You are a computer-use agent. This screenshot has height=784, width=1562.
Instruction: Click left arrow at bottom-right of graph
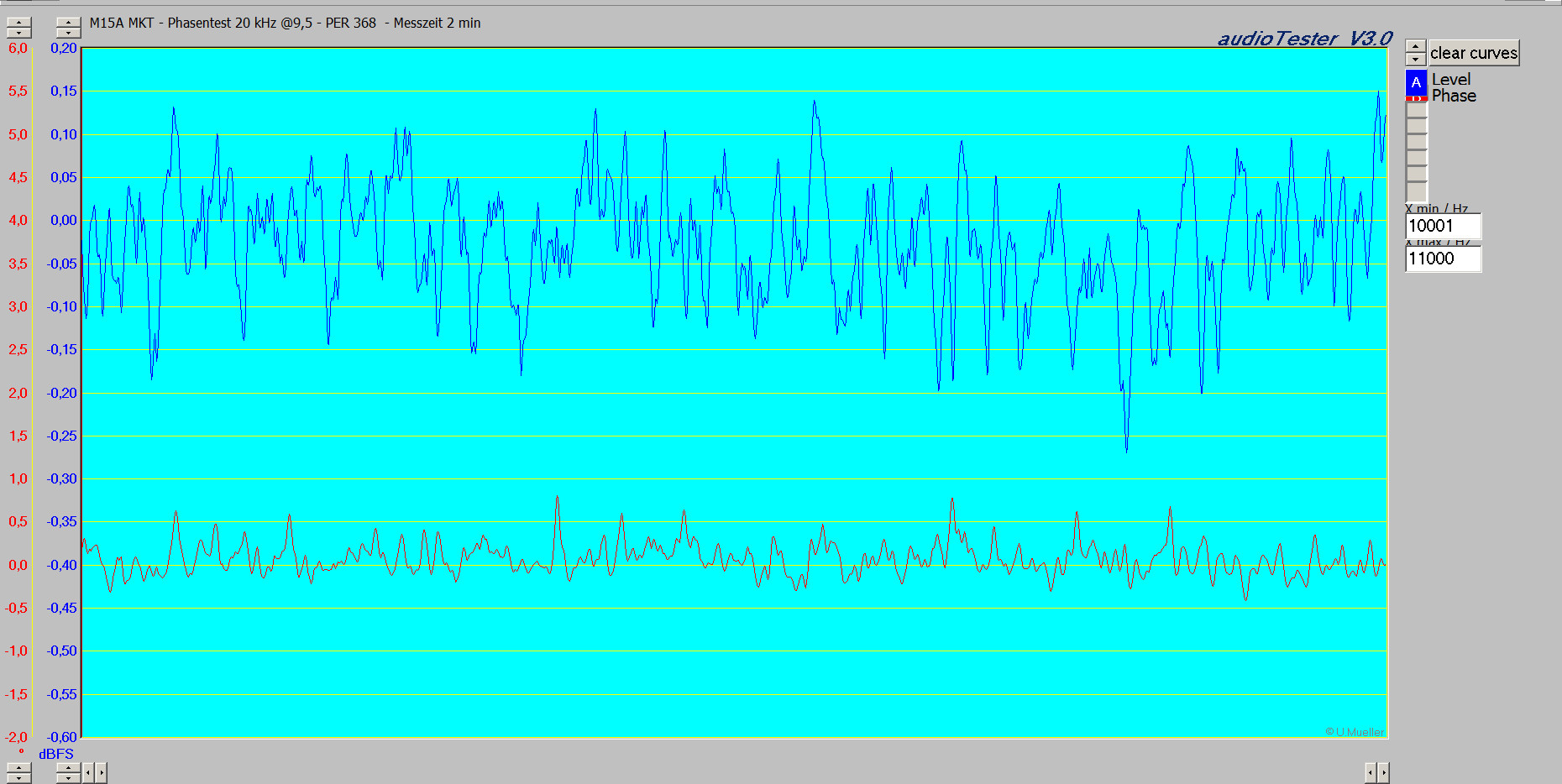coord(1370,772)
